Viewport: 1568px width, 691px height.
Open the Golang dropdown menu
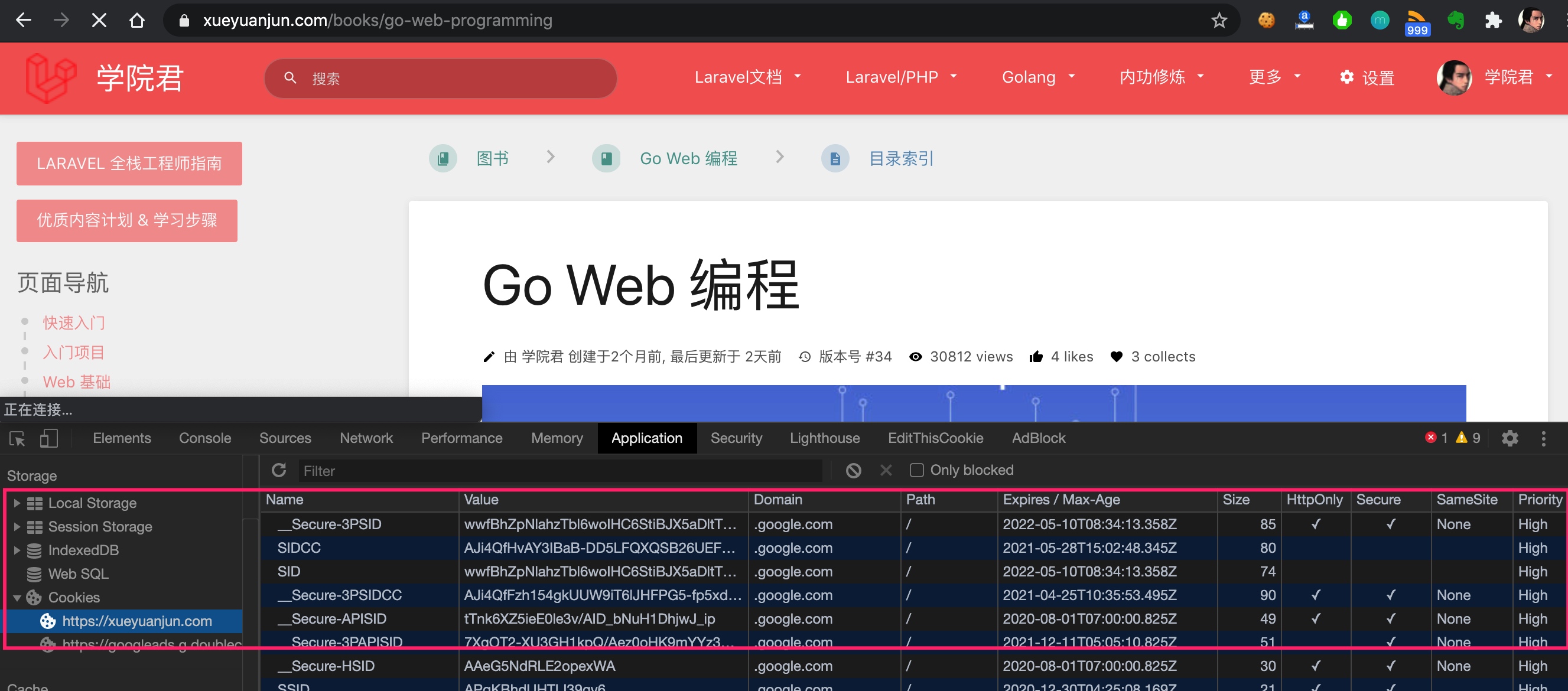(x=1039, y=77)
